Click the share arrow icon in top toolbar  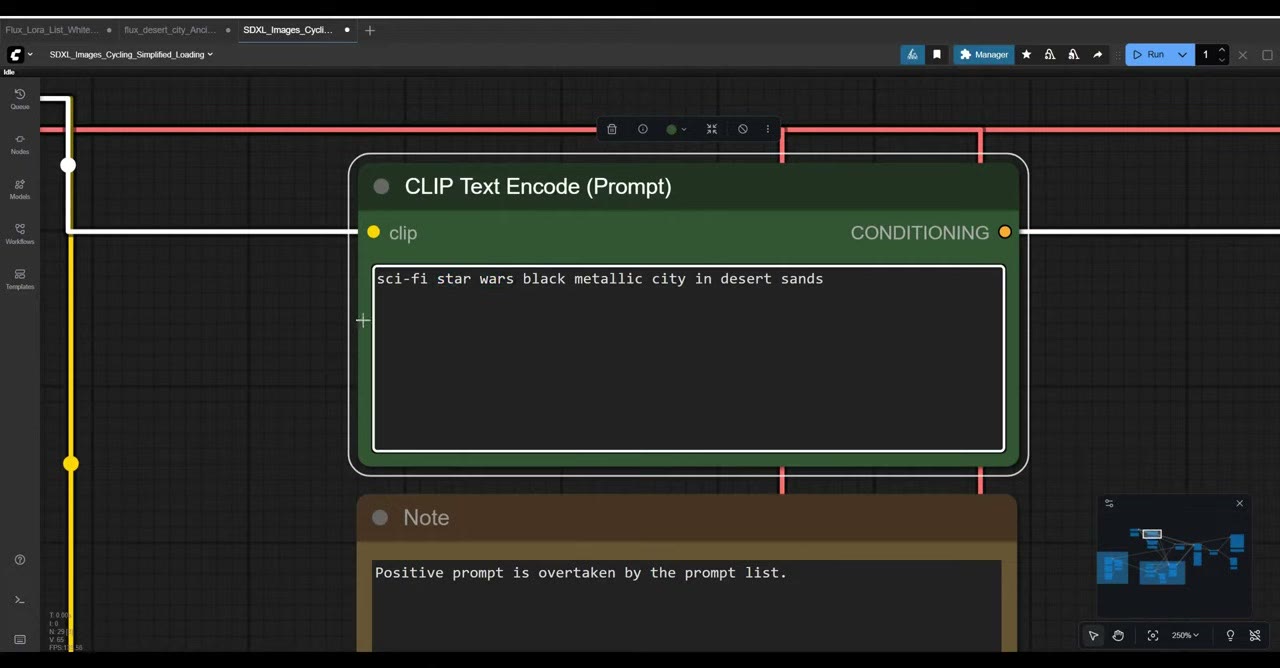pyautogui.click(x=1098, y=55)
